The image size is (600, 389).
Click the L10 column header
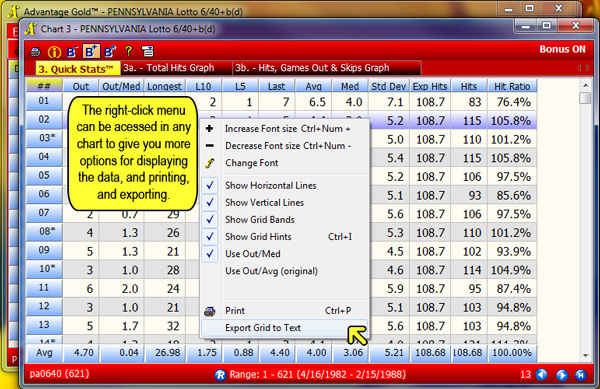coord(203,86)
